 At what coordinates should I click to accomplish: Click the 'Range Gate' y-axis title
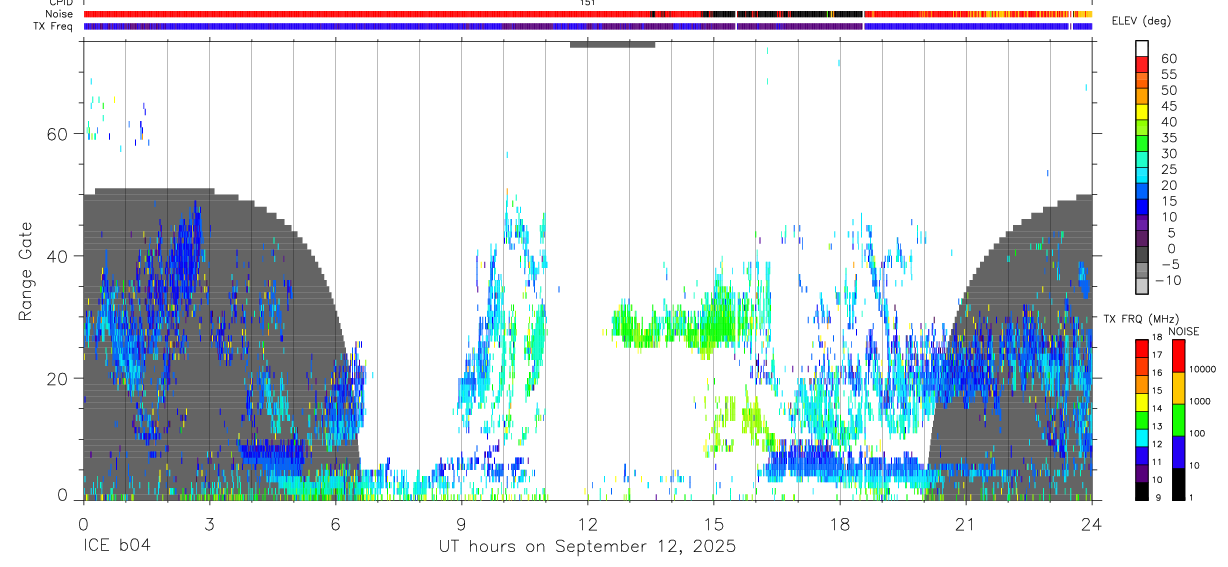tap(27, 272)
